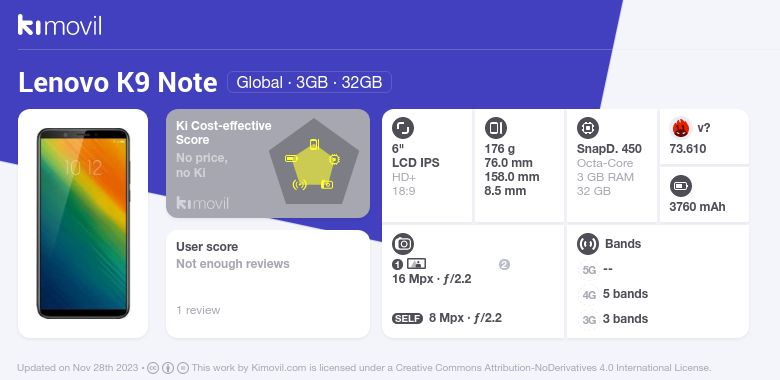Click the battery capacity icon
780x380 pixels.
pos(681,187)
